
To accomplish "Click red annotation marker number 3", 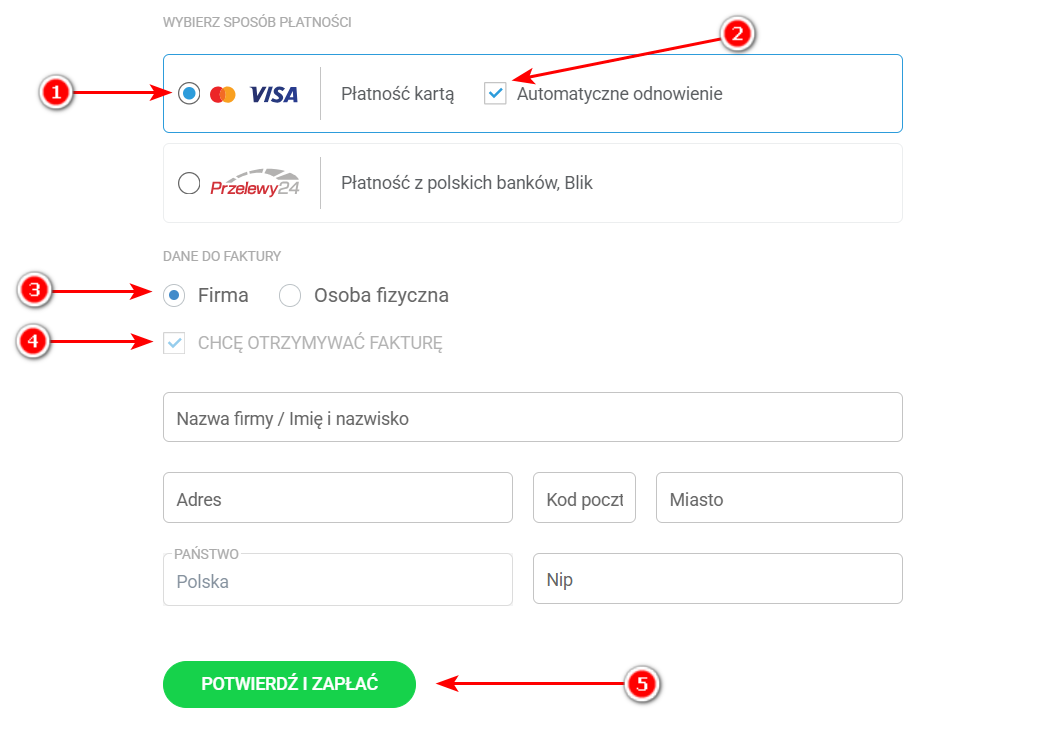I will point(34,291).
